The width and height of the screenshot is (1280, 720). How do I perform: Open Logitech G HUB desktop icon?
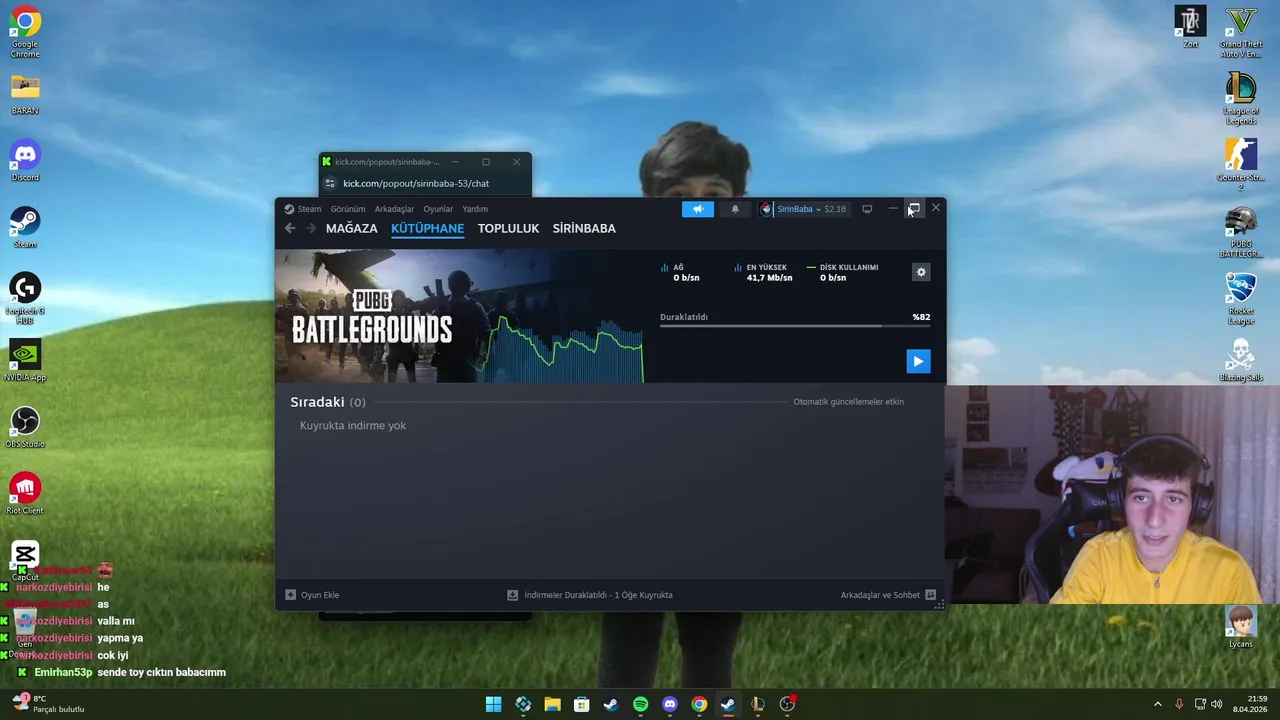point(25,298)
